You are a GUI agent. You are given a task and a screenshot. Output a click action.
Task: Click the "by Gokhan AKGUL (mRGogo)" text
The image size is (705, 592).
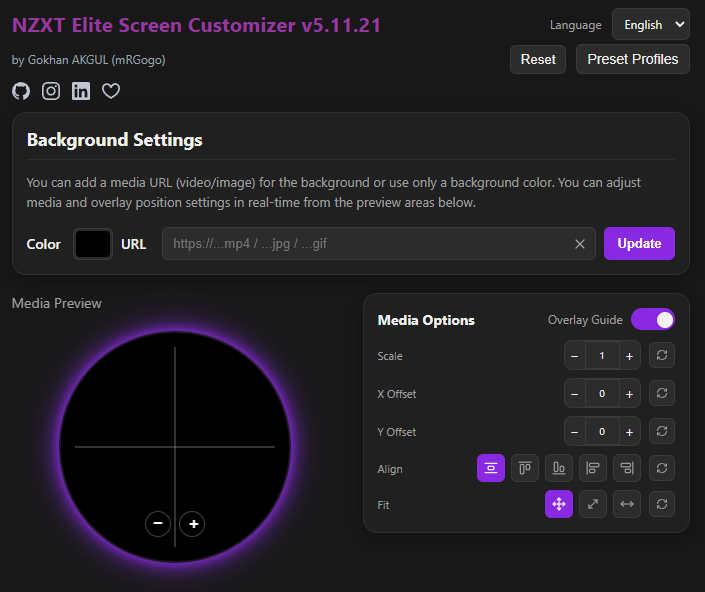[x=89, y=60]
